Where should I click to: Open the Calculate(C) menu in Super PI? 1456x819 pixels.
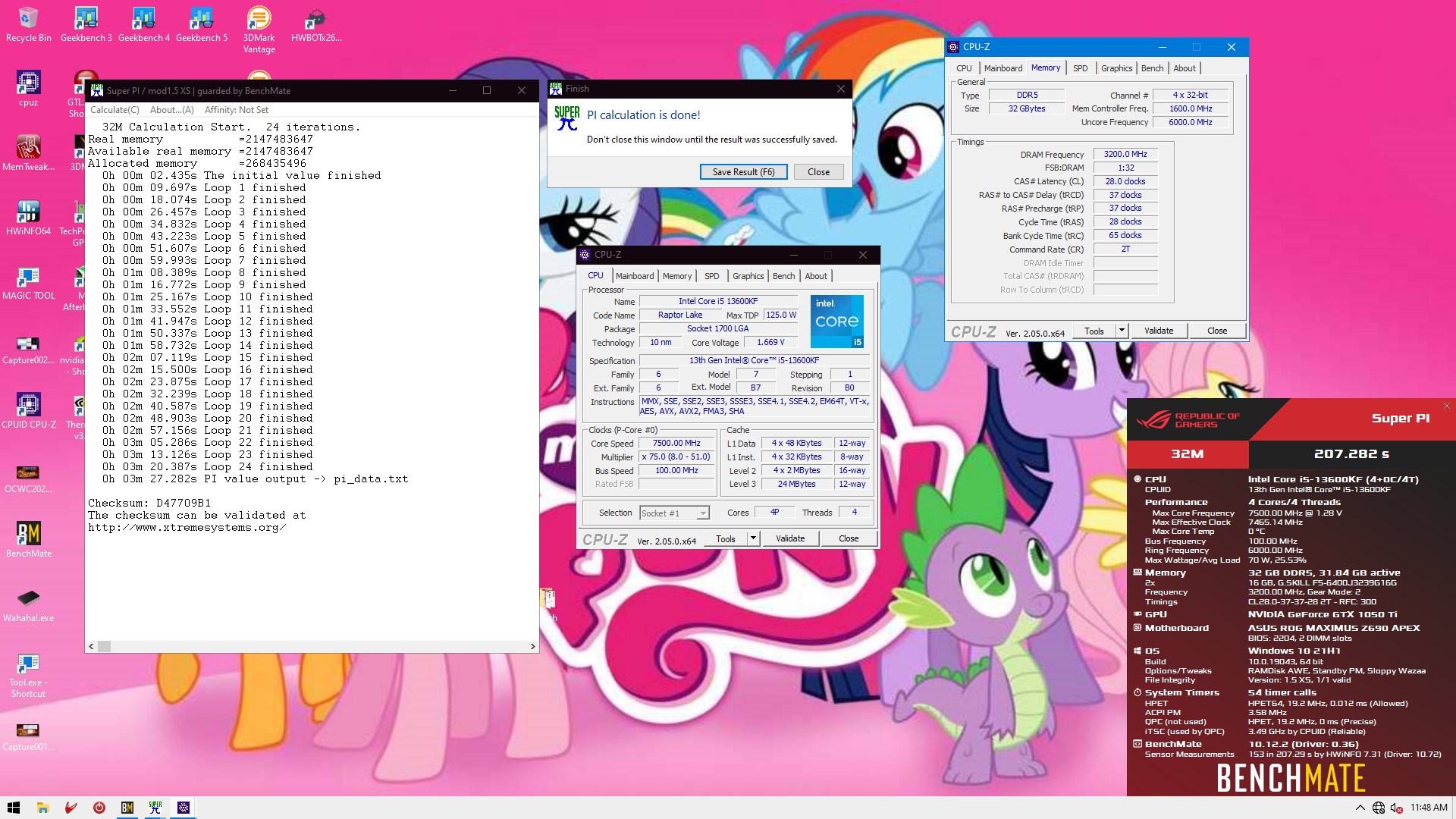115,110
